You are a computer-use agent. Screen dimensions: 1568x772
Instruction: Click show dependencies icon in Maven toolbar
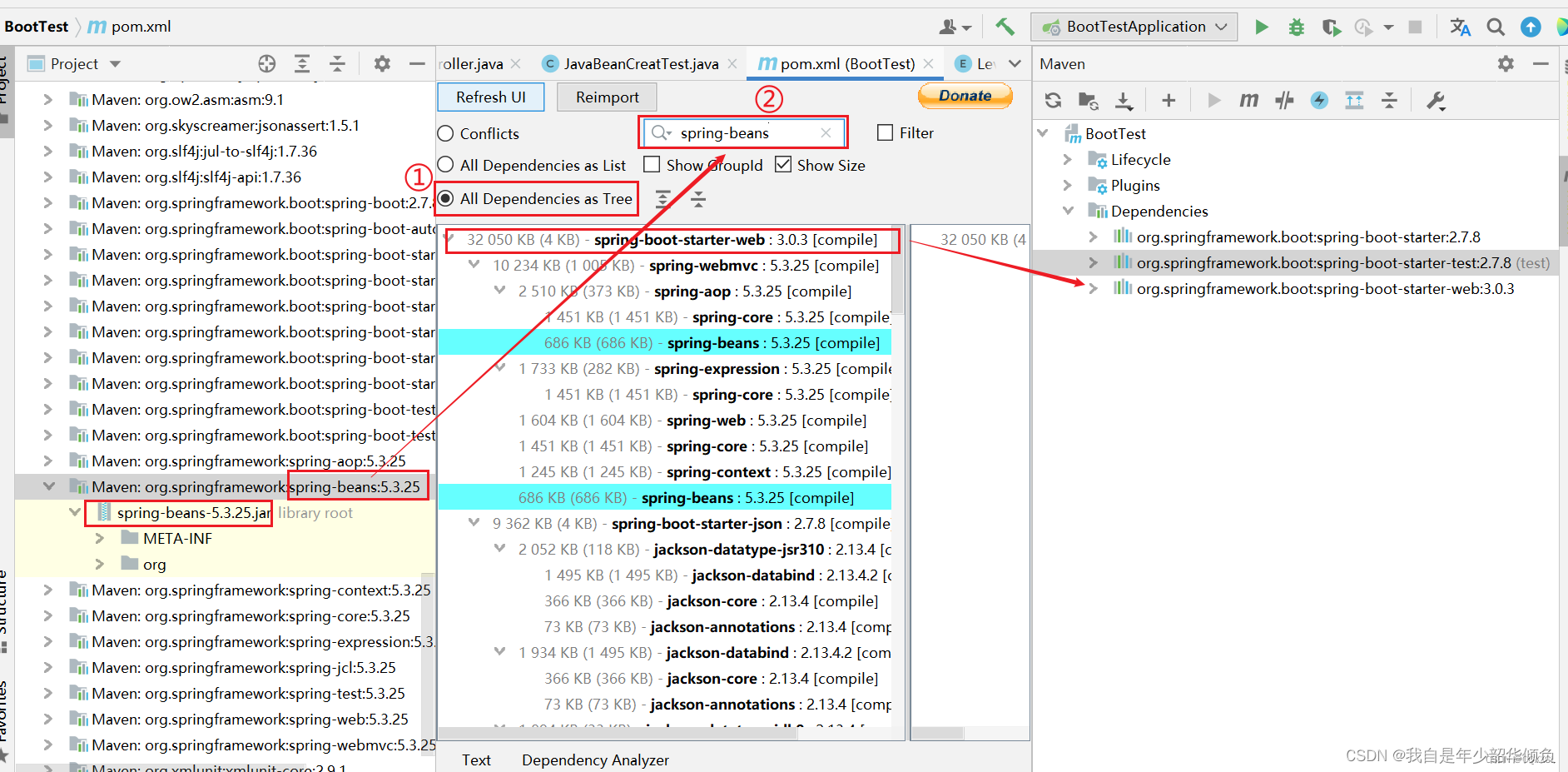pos(1354,100)
